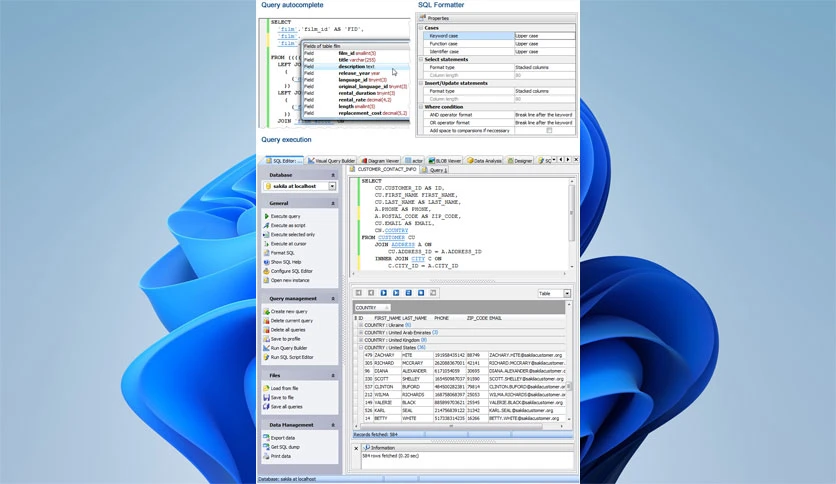Click the Execute selected only icon

coord(267,235)
